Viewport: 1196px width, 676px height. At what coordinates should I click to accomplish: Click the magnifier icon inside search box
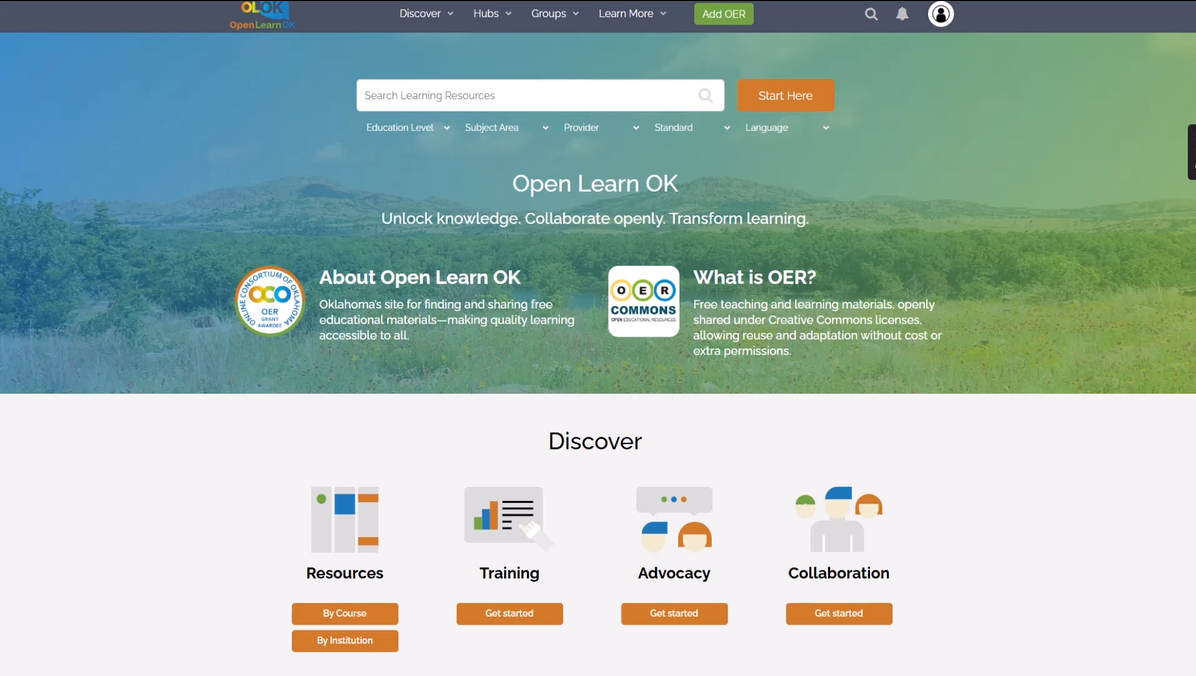click(706, 95)
